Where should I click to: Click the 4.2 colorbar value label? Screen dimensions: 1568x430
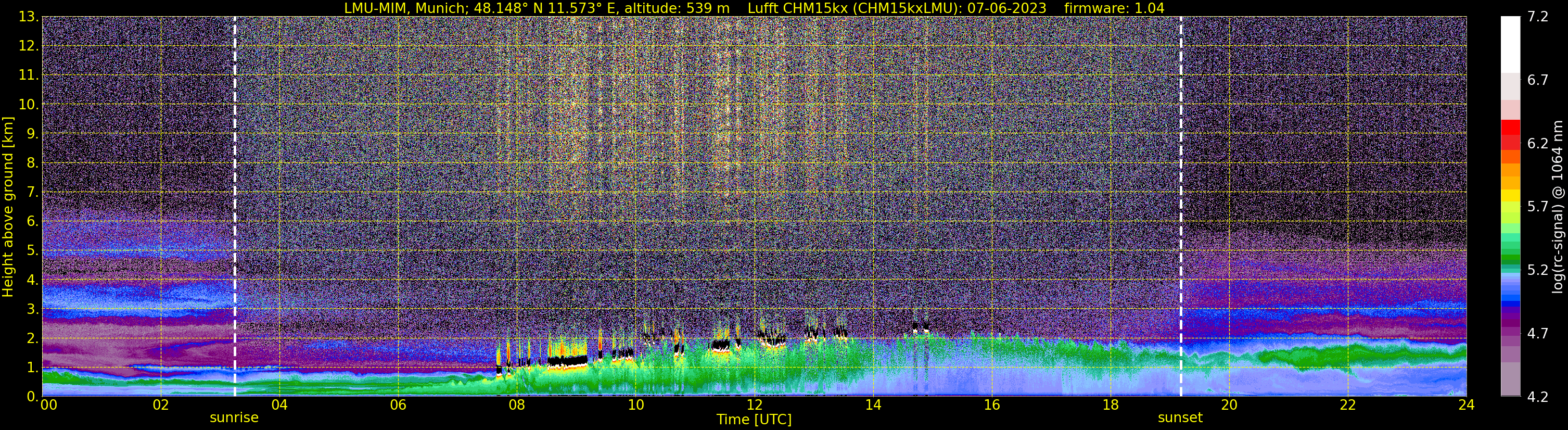tap(1538, 397)
